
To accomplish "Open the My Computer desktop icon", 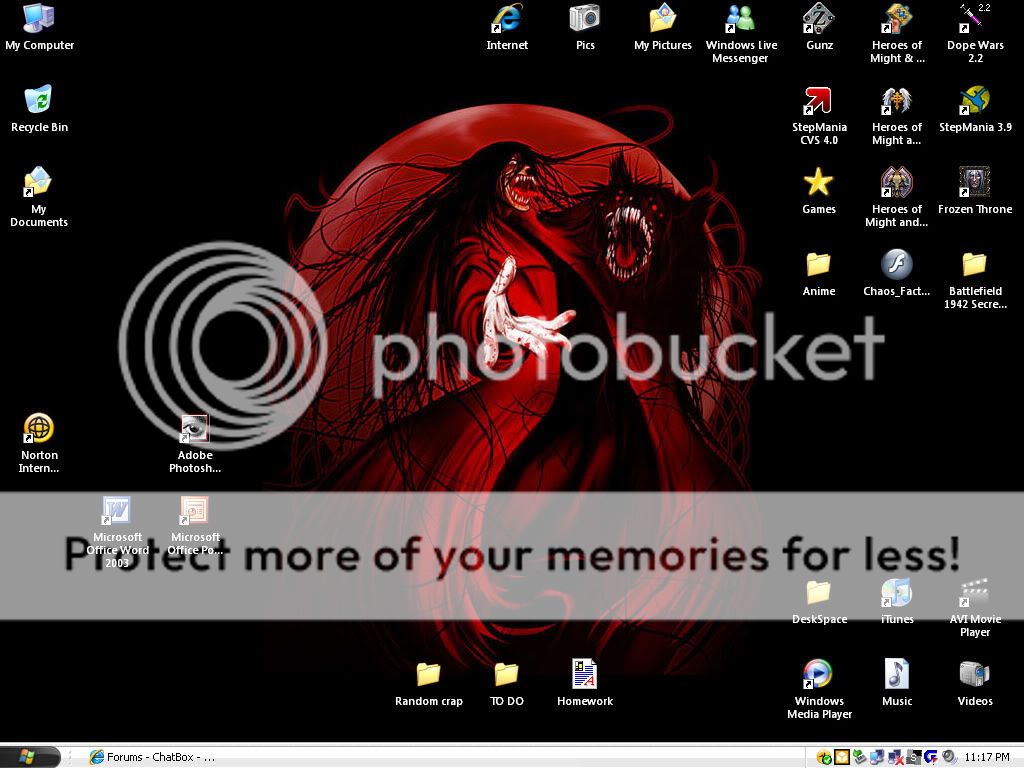I will pos(39,20).
